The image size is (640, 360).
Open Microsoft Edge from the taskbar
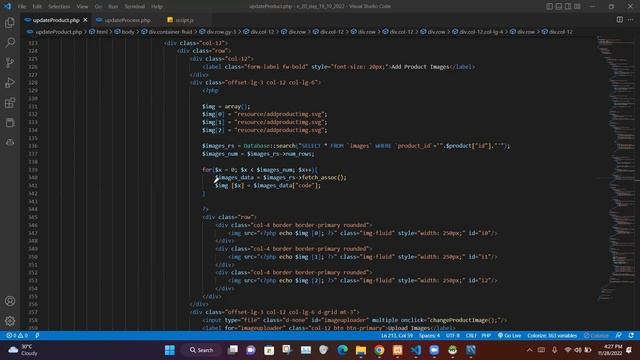coord(342,350)
